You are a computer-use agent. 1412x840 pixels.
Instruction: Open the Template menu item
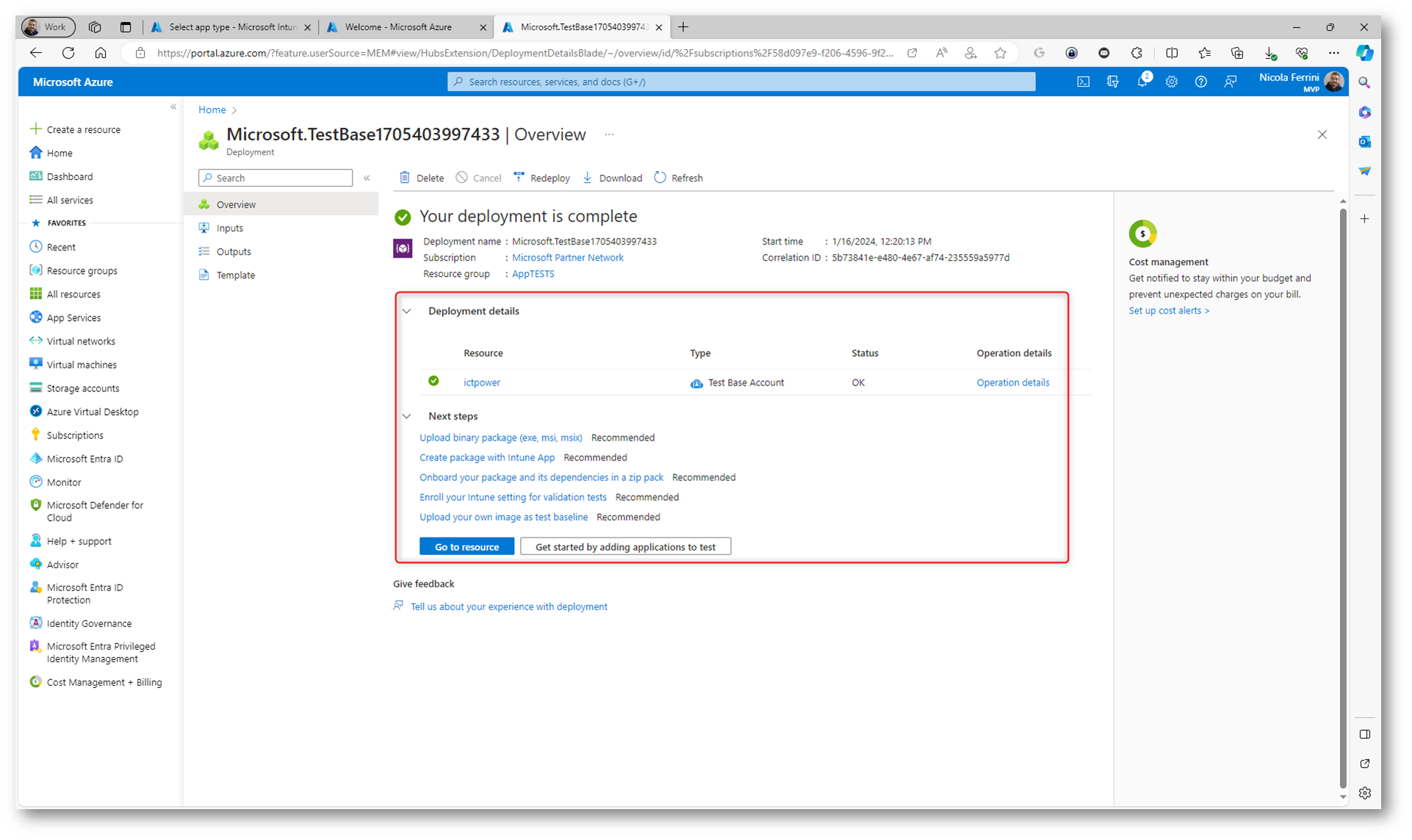[235, 275]
